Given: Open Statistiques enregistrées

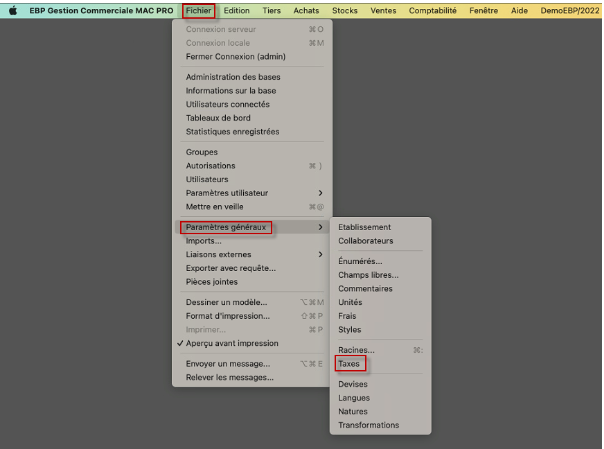Looking at the screenshot, I should [x=252, y=132].
